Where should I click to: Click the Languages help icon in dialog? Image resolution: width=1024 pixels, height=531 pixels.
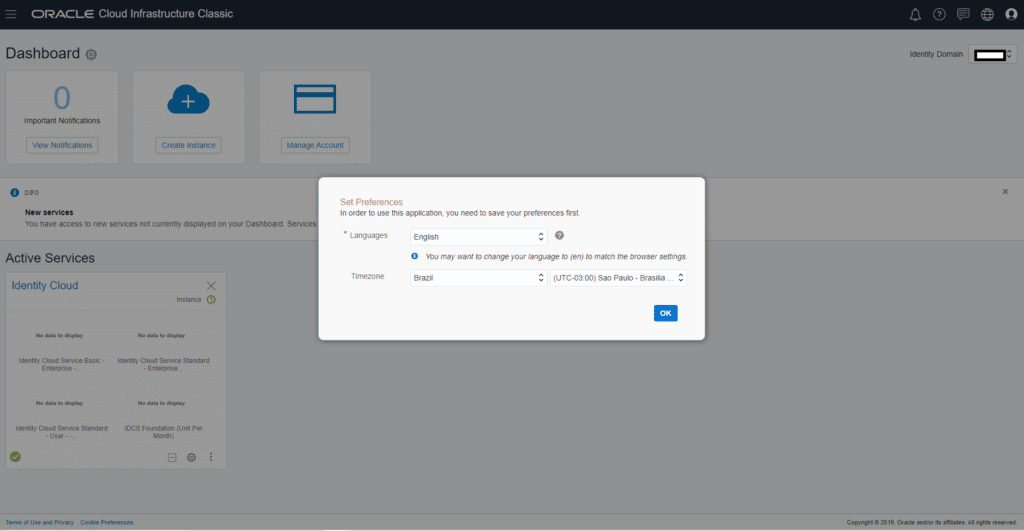coord(559,236)
